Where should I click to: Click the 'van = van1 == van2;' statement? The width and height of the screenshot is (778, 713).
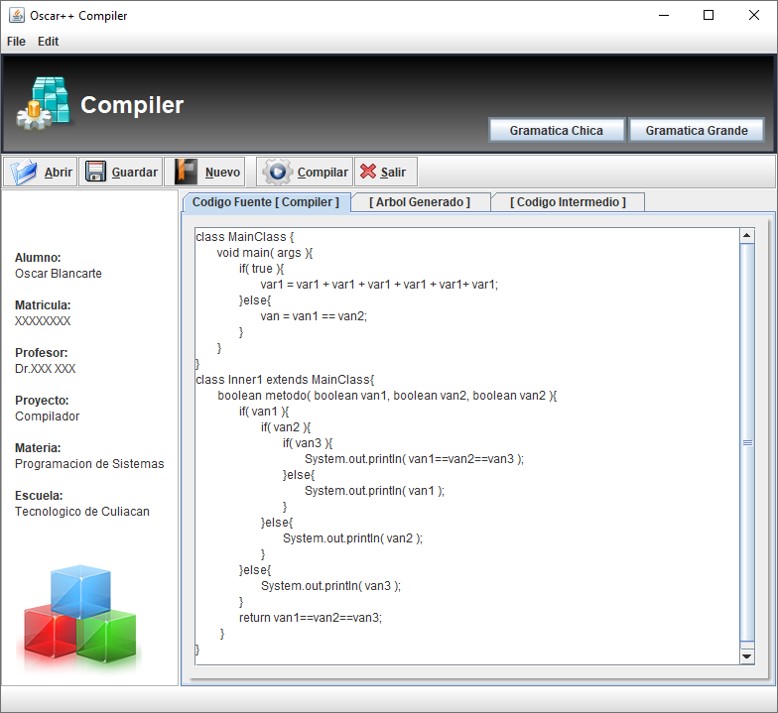(314, 316)
